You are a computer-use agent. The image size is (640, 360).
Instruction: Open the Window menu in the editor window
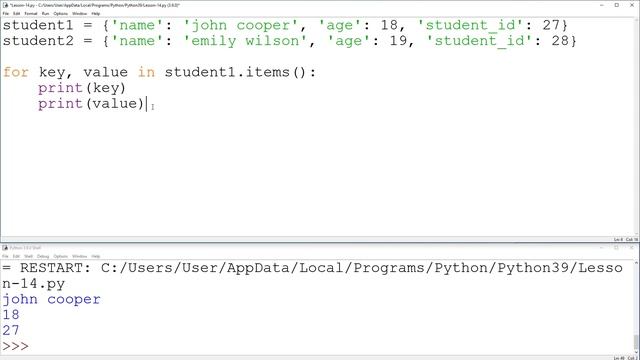point(80,13)
